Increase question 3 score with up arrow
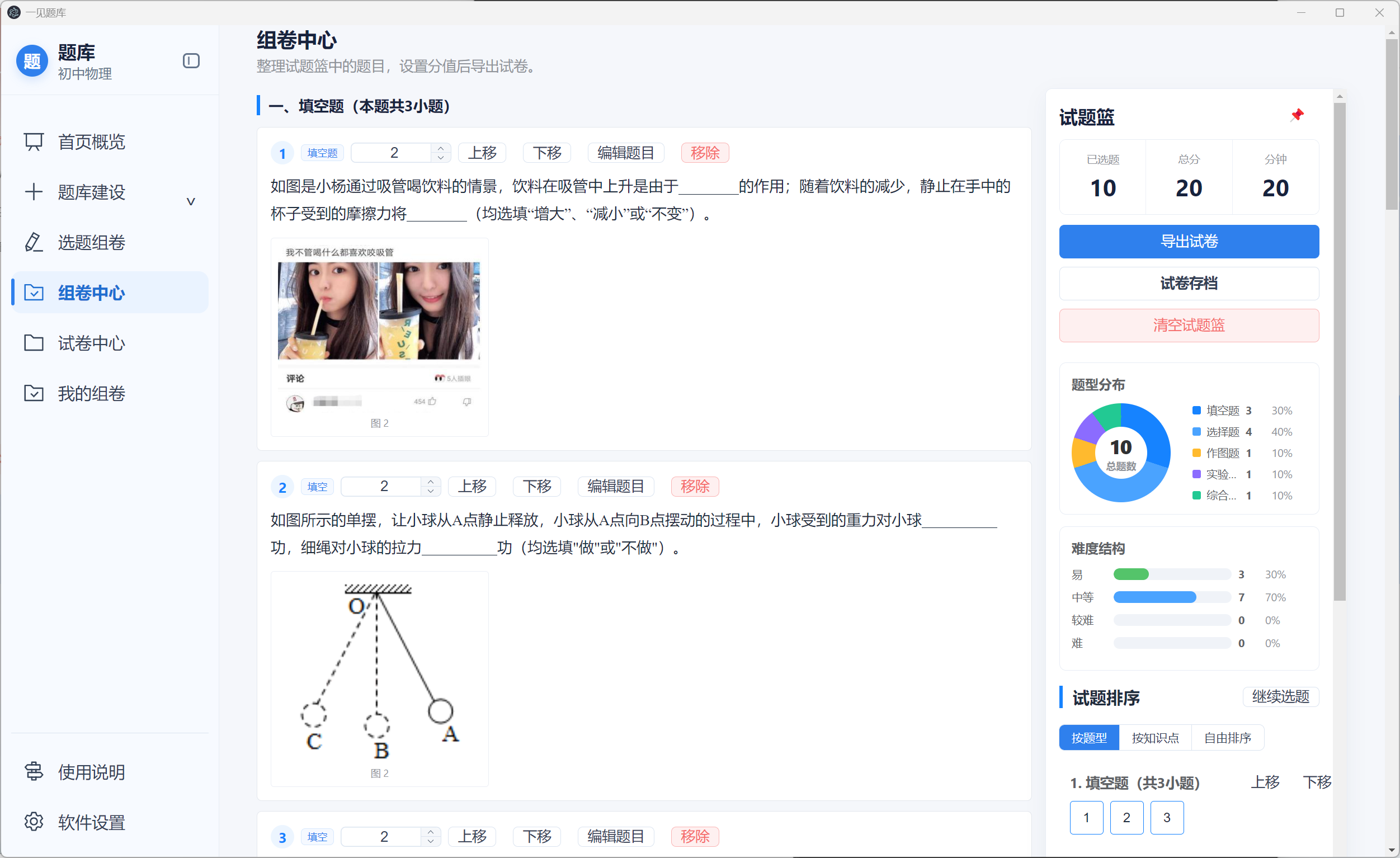The image size is (1400, 858). coord(431,832)
